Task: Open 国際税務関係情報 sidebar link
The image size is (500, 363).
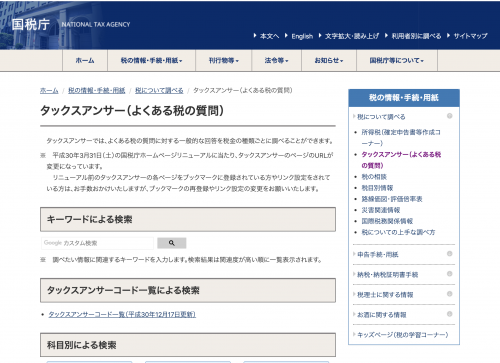Action: point(387,221)
